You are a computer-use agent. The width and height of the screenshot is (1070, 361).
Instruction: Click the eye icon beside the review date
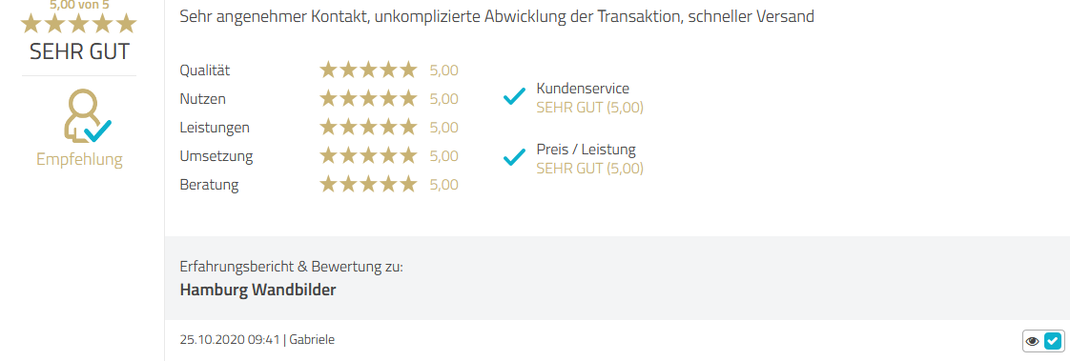click(1032, 341)
